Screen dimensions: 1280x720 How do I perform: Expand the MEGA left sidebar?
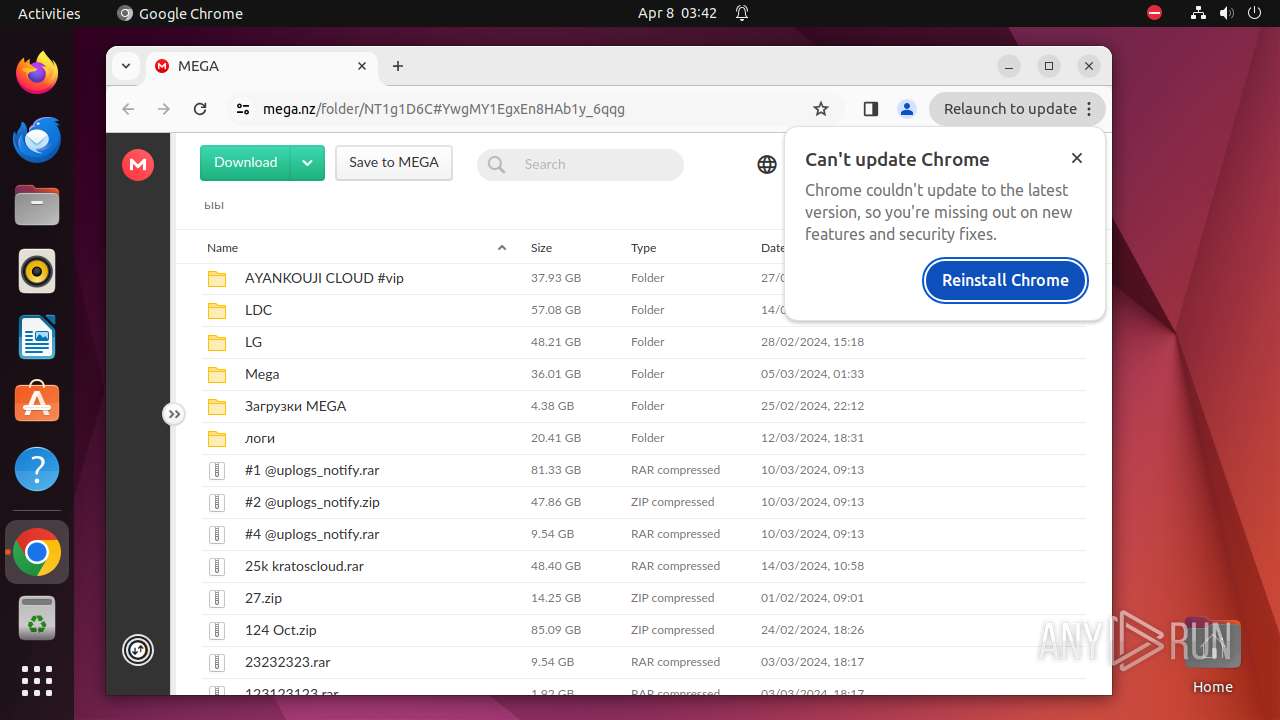pyautogui.click(x=174, y=414)
